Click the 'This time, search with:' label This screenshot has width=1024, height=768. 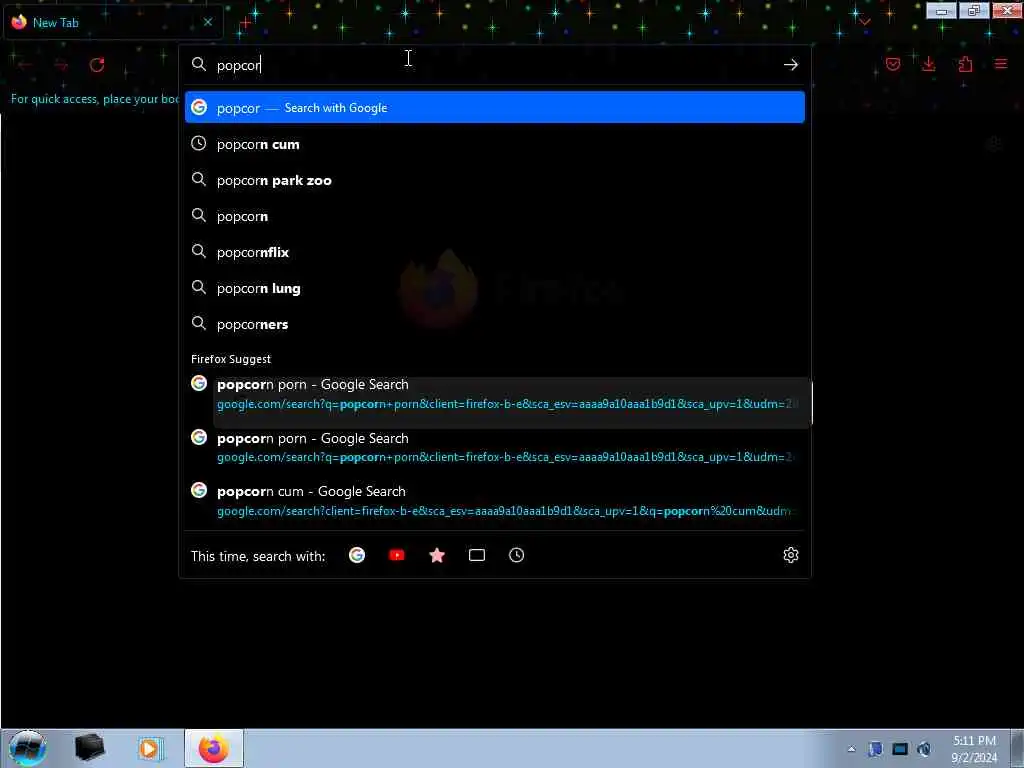click(x=258, y=556)
